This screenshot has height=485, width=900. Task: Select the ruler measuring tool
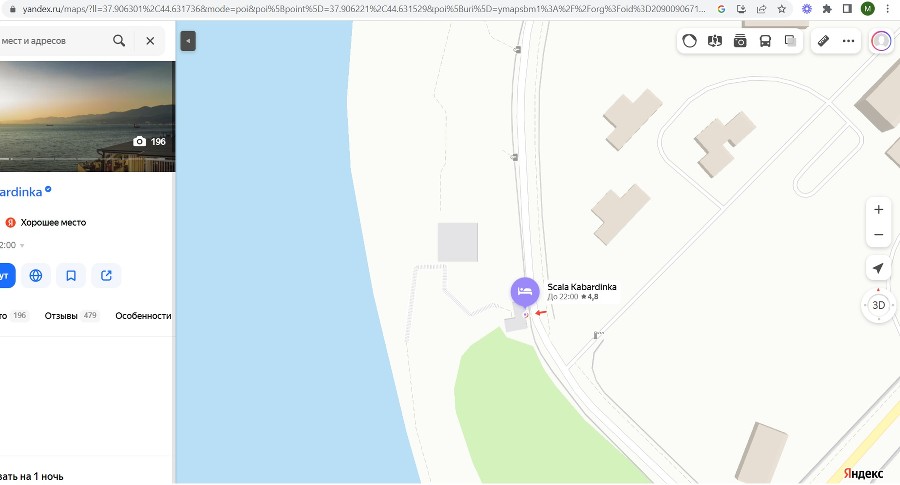(823, 41)
